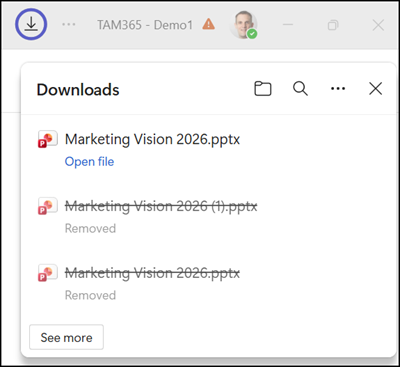Open downloads folder icon in panel
Viewport: 400px width, 367px height.
263,89
